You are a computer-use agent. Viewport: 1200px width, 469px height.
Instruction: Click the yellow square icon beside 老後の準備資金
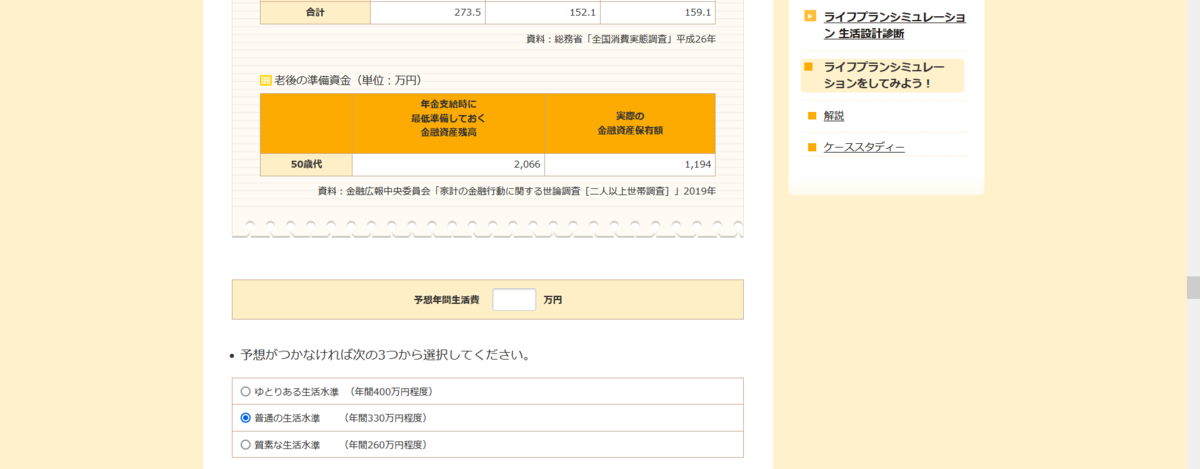point(266,80)
